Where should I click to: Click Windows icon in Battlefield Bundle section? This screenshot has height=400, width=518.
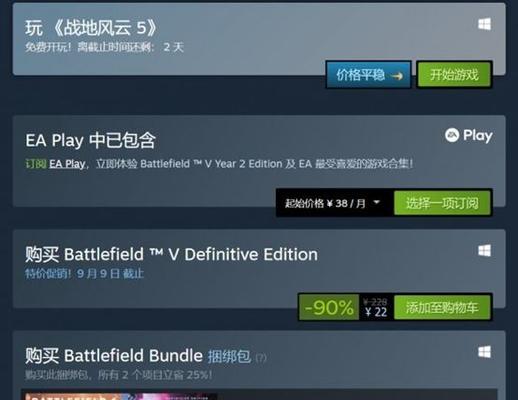point(484,352)
